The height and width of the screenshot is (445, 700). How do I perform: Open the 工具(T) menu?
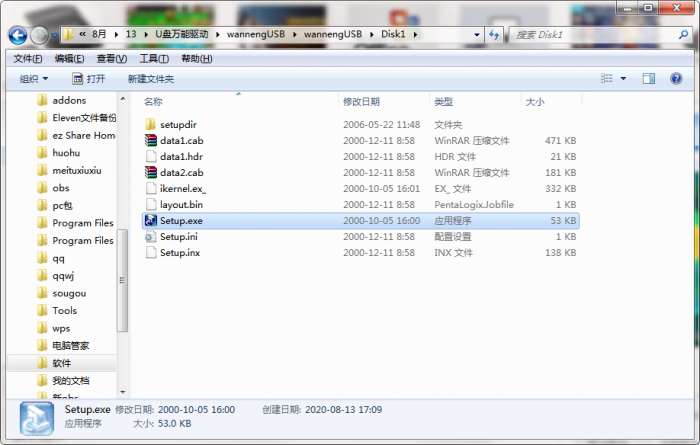pyautogui.click(x=154, y=58)
